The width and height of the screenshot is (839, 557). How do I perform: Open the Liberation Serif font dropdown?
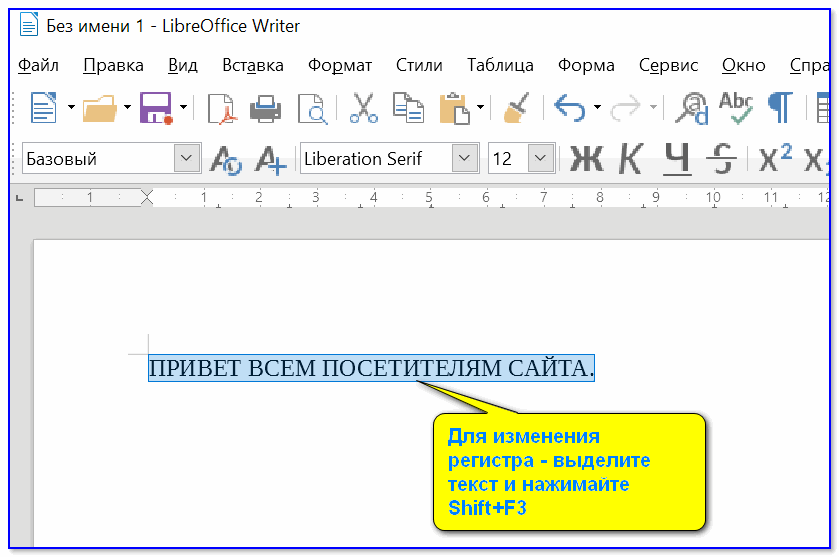pos(464,158)
